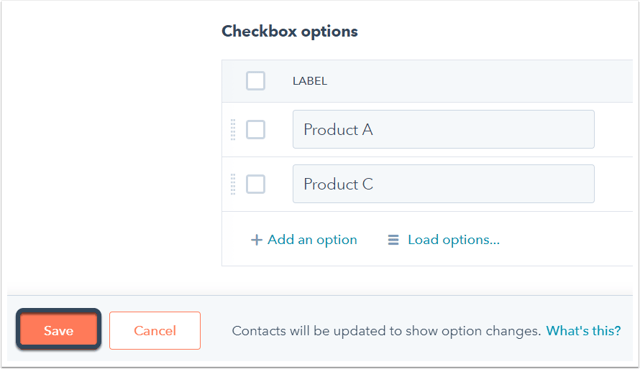Save the checkbox option changes
This screenshot has height=369, width=640.
pos(58,330)
